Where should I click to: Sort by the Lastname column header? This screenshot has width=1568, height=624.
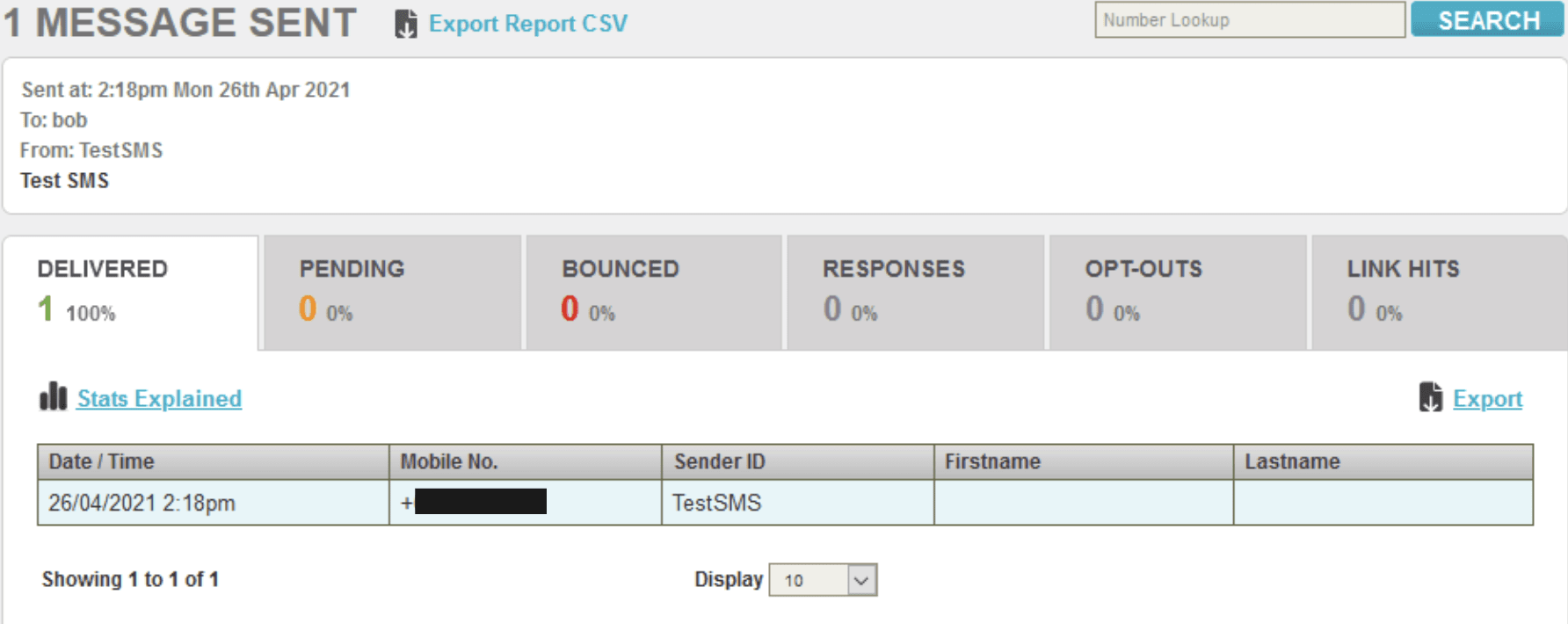point(1292,461)
